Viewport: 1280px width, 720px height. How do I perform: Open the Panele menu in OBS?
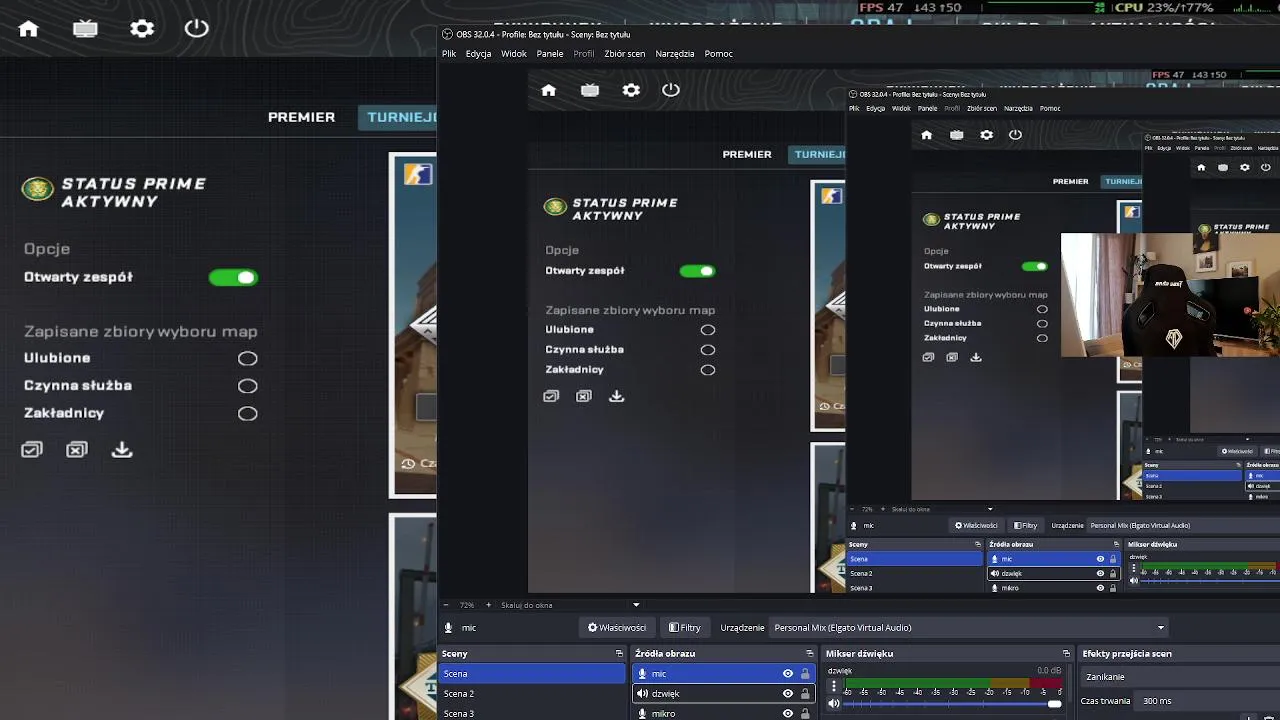[x=549, y=54]
